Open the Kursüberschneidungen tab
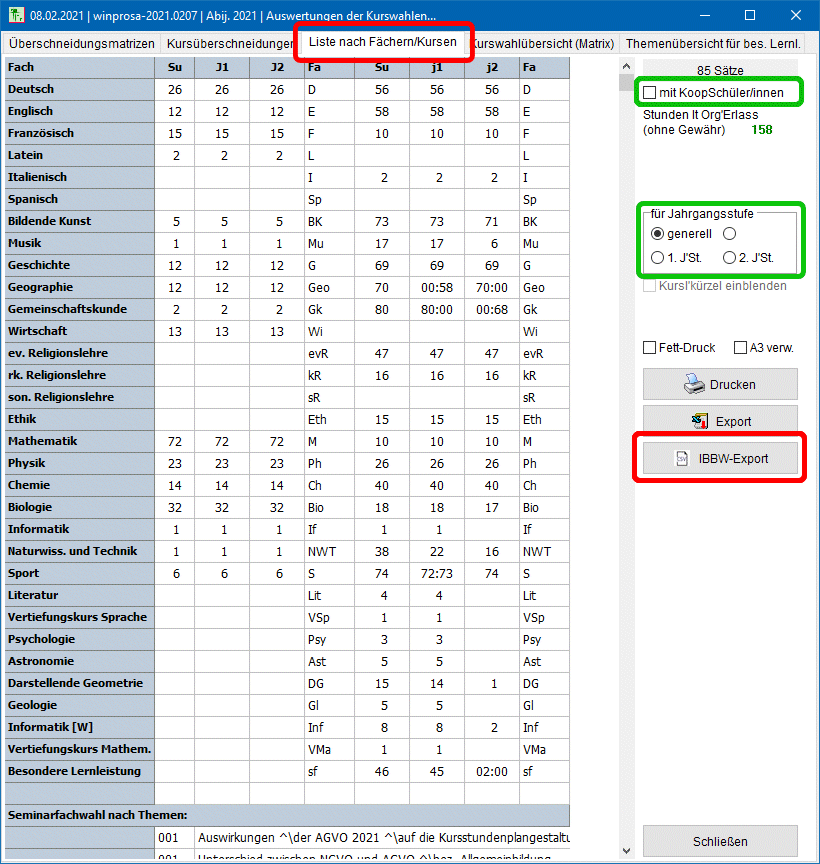The width and height of the screenshot is (820, 864). click(228, 44)
